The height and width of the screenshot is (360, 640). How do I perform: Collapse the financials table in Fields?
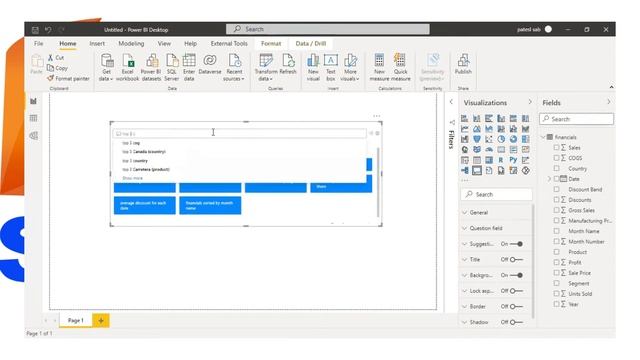pos(543,137)
